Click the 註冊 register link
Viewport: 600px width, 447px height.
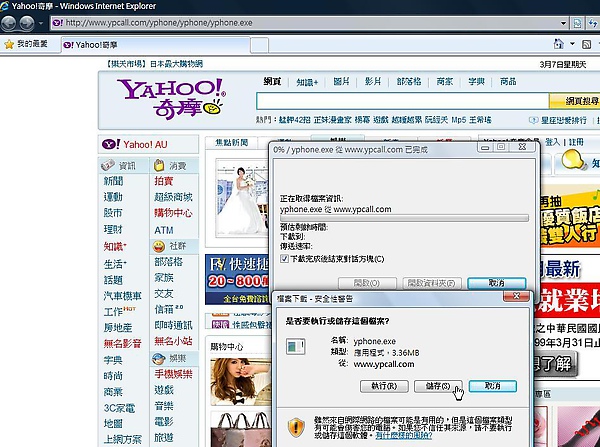pyautogui.click(x=576, y=142)
